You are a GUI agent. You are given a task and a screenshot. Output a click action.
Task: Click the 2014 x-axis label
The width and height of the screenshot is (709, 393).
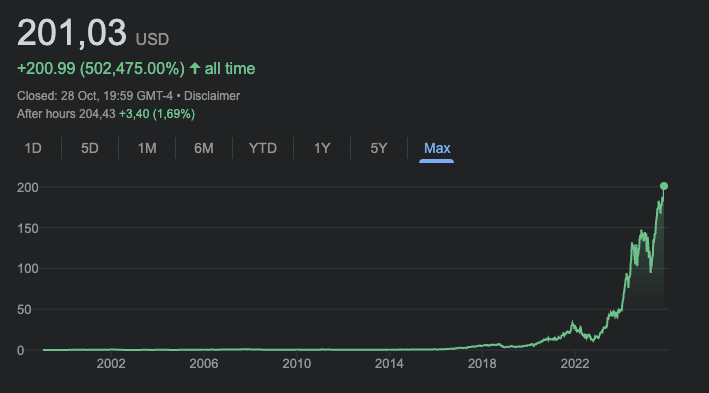point(389,364)
